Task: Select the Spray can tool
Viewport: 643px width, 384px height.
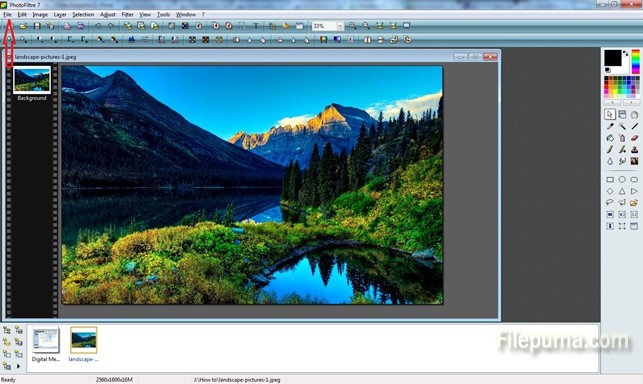Action: tap(622, 138)
